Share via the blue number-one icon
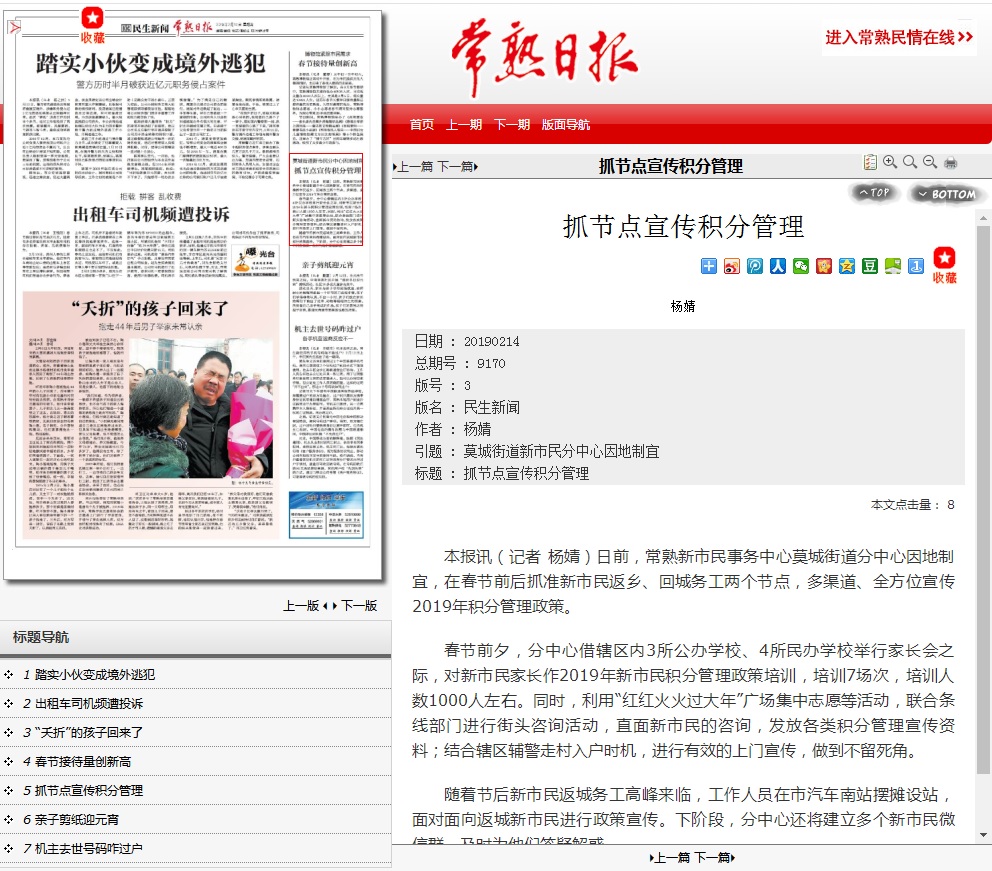The image size is (992, 871). 915,266
